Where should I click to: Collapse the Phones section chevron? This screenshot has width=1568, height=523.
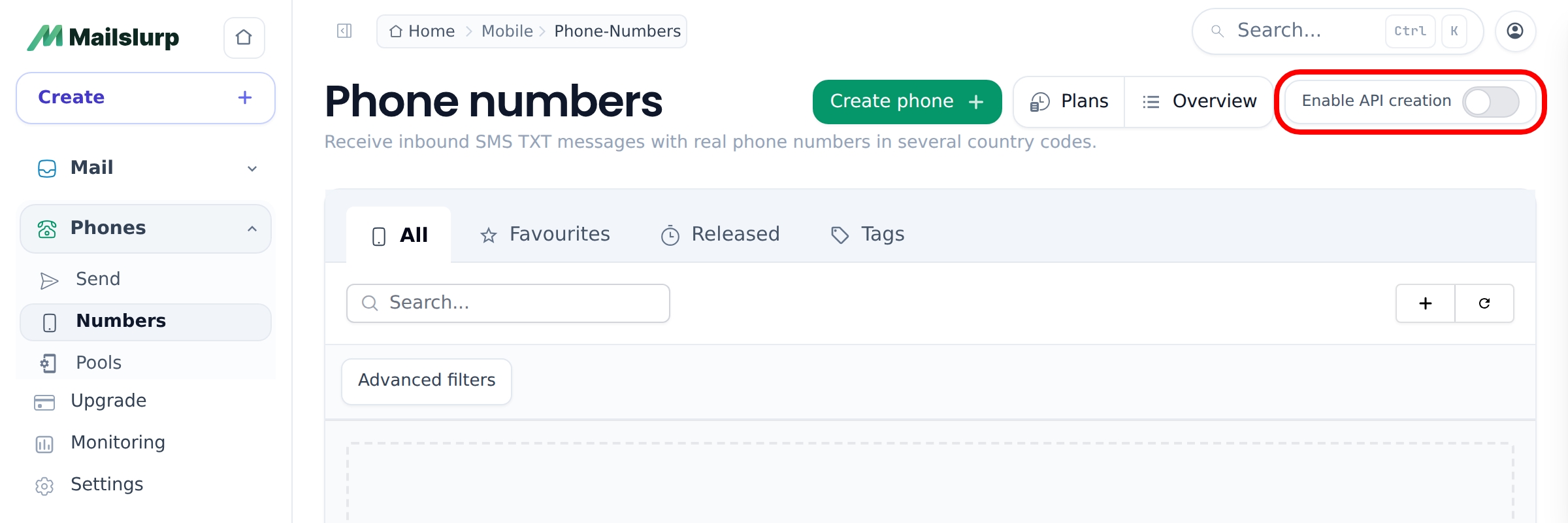[x=252, y=229]
